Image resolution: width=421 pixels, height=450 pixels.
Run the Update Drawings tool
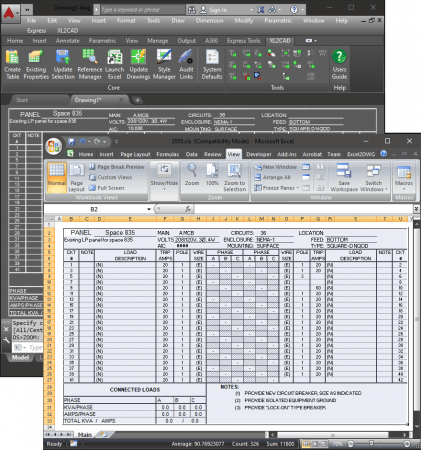click(138, 64)
